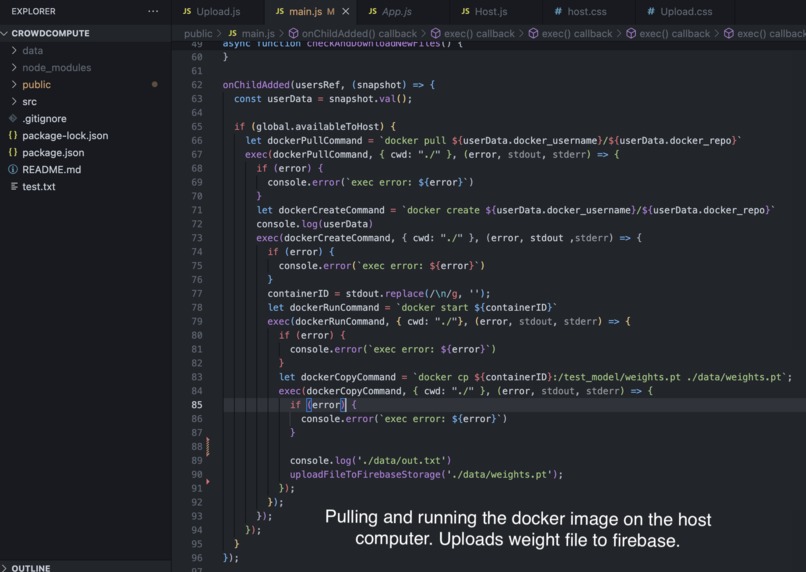Open Explorer more actions ellipsis
The width and height of the screenshot is (806, 572).
(153, 11)
